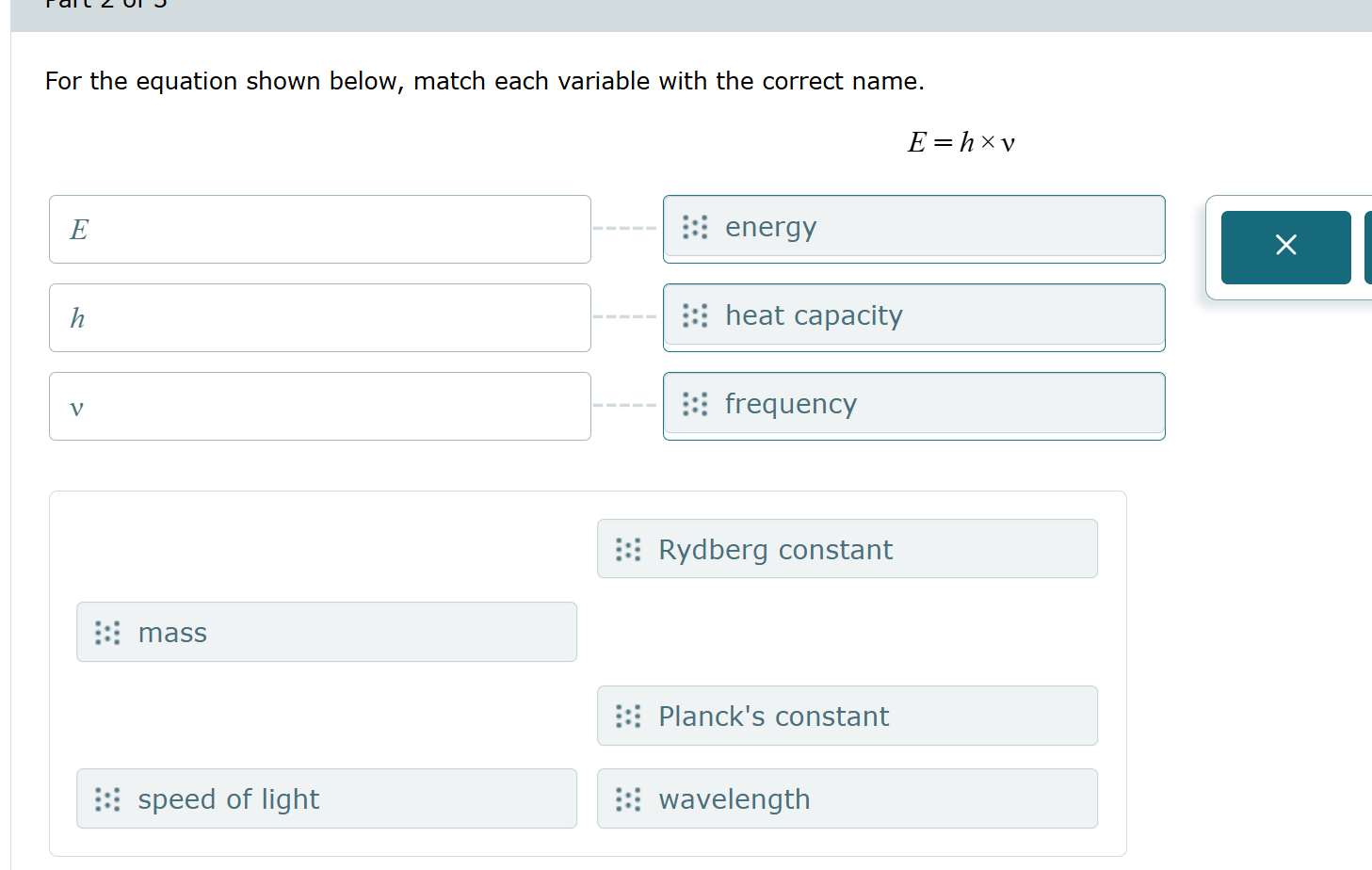Click the drag handle icon on the Planck's constant tile
This screenshot has height=870, width=1372.
click(628, 717)
